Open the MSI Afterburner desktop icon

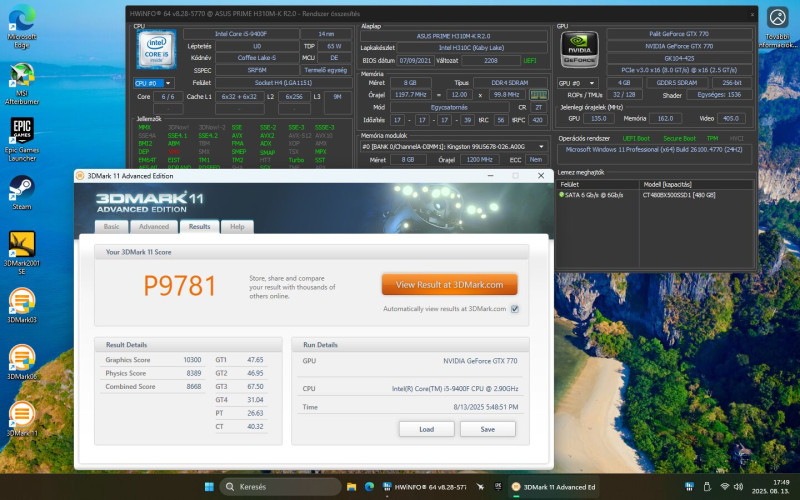(x=22, y=83)
